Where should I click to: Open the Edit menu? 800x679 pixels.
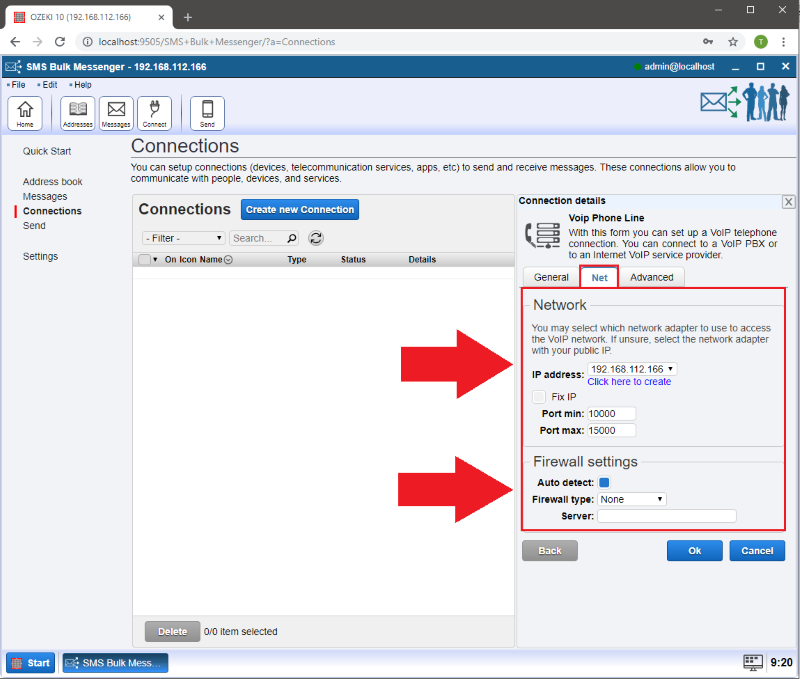[49, 85]
